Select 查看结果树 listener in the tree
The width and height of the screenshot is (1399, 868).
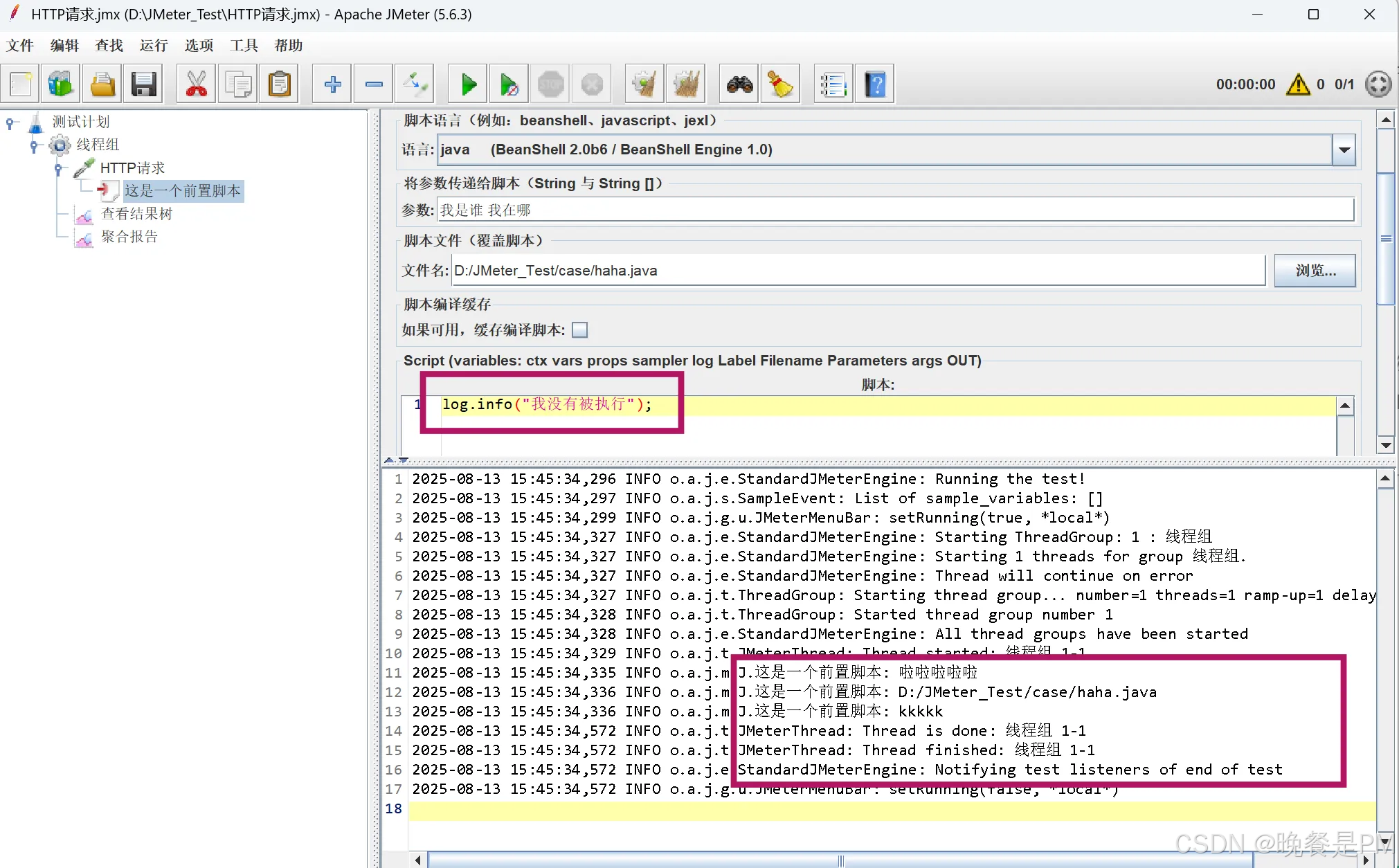click(x=137, y=214)
